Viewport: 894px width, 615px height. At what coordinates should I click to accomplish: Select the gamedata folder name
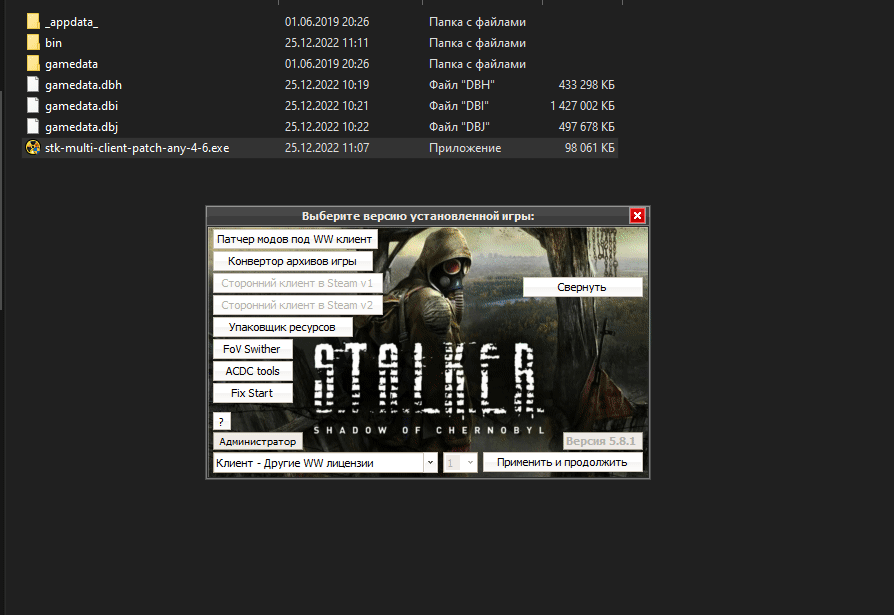coord(71,64)
